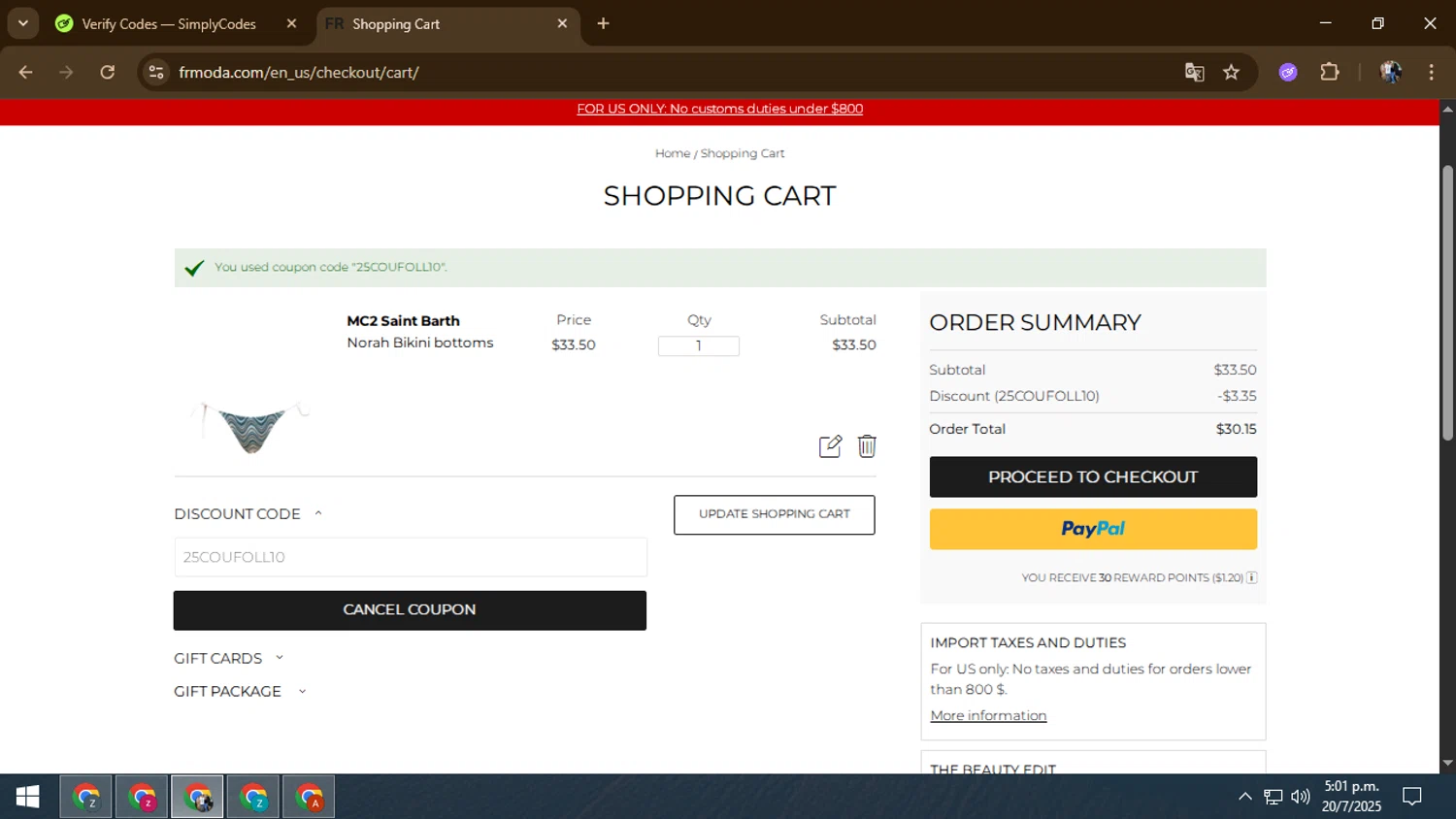
Task: Show hidden system tray icons
Action: 1245,797
